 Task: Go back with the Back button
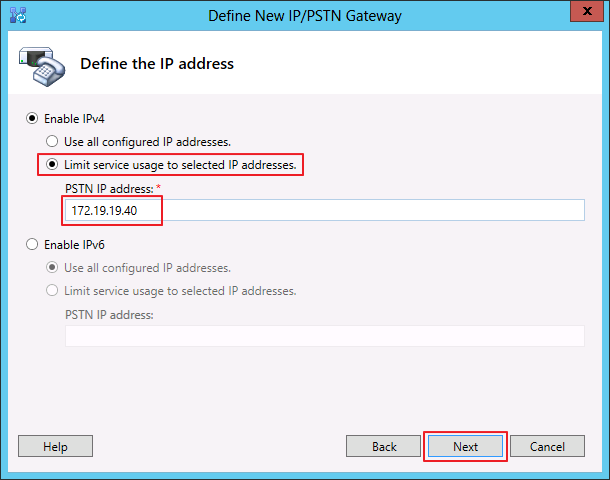point(384,446)
